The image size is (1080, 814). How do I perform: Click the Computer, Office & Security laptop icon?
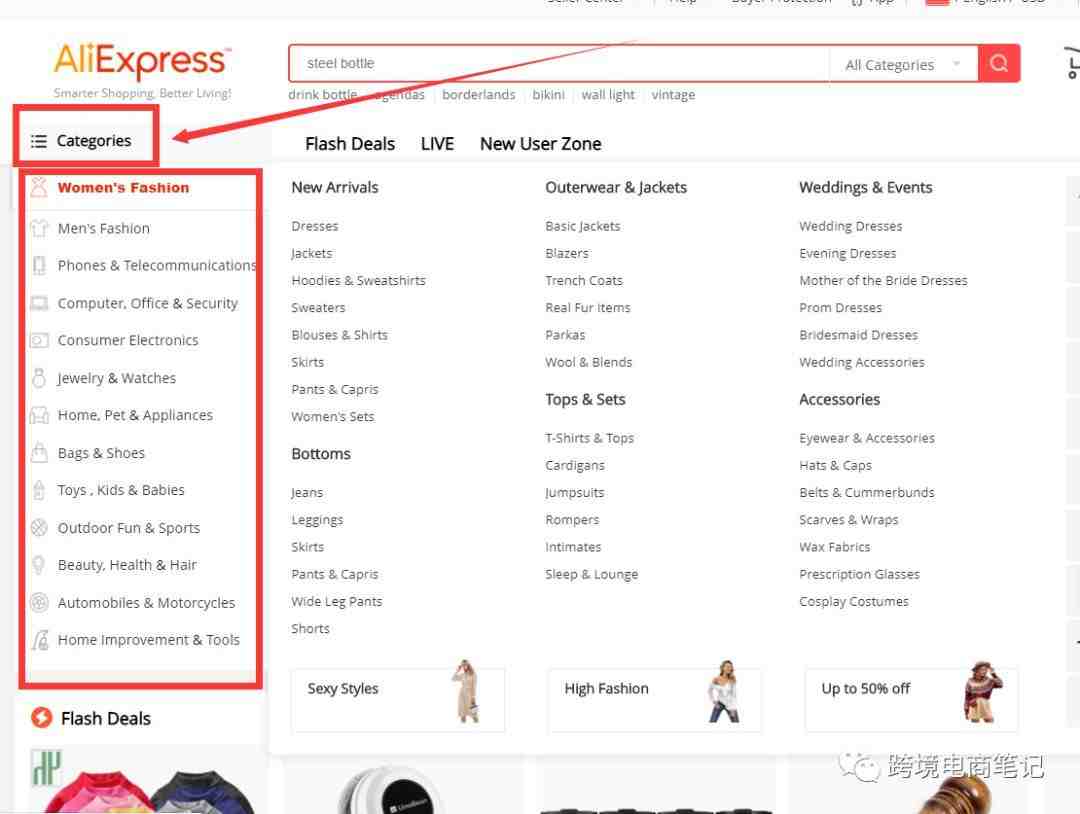click(x=39, y=303)
